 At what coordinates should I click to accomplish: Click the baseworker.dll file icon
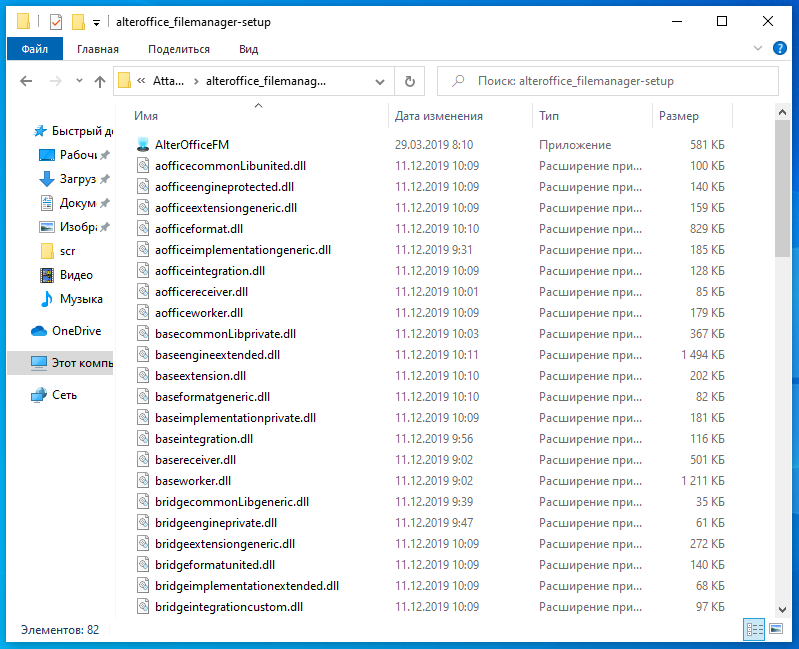pyautogui.click(x=143, y=480)
